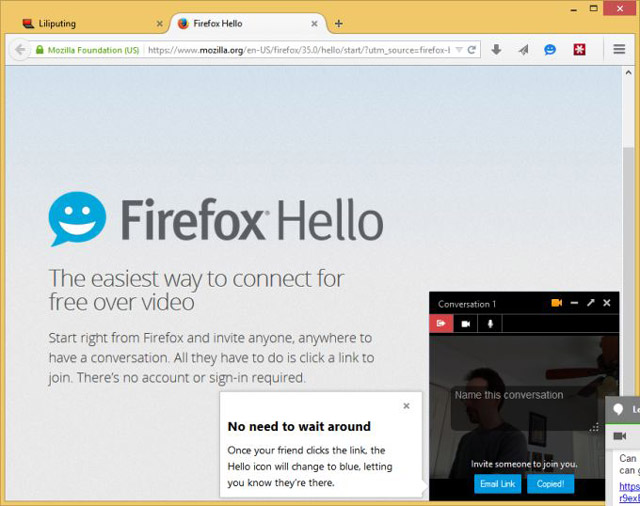Click the green padlock site identity icon
640x506 pixels.
[40, 50]
